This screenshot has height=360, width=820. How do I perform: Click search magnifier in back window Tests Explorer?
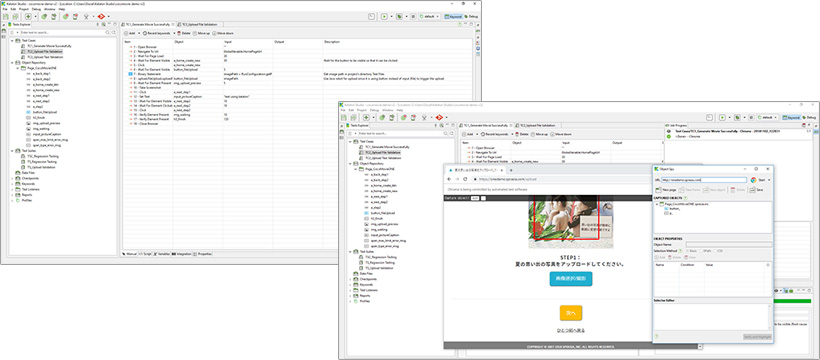click(107, 32)
